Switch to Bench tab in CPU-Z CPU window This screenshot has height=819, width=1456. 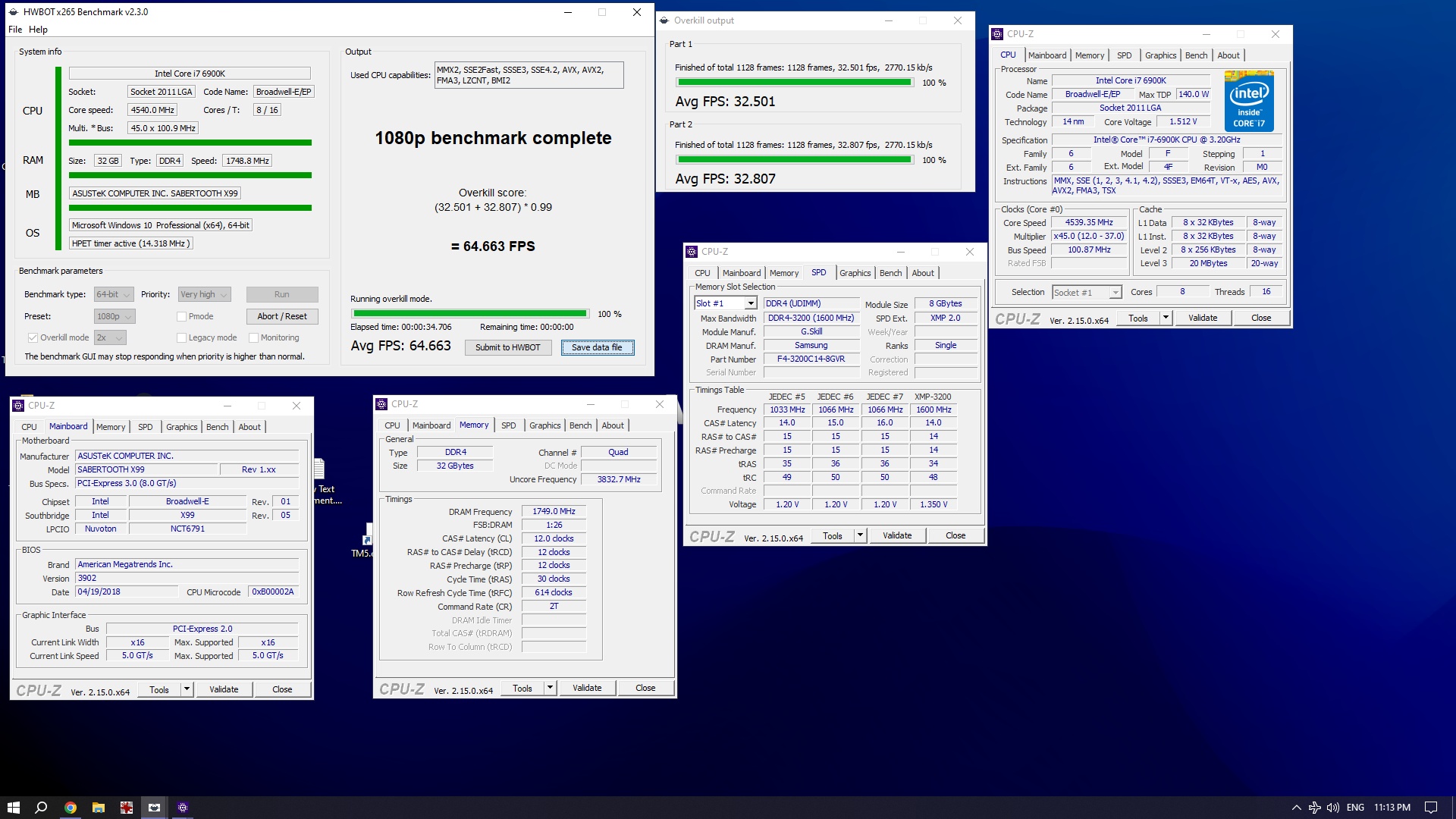point(1196,55)
